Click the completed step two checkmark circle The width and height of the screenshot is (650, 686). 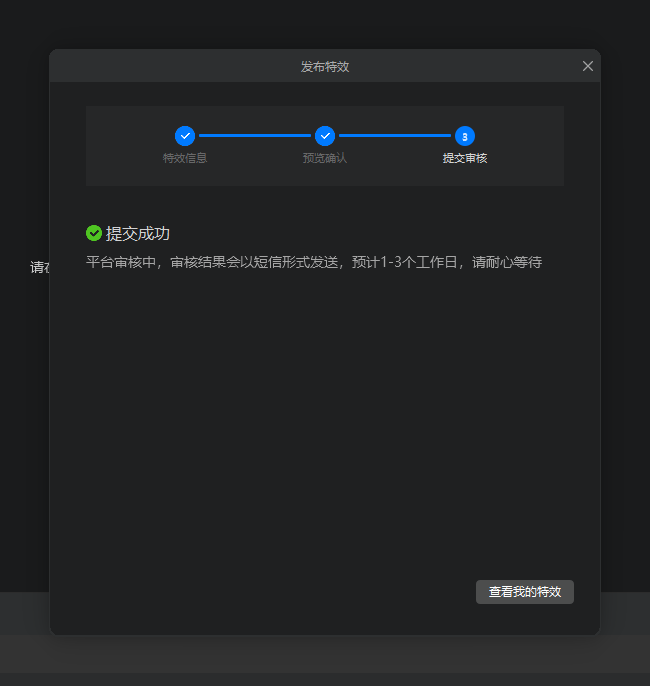click(x=325, y=136)
